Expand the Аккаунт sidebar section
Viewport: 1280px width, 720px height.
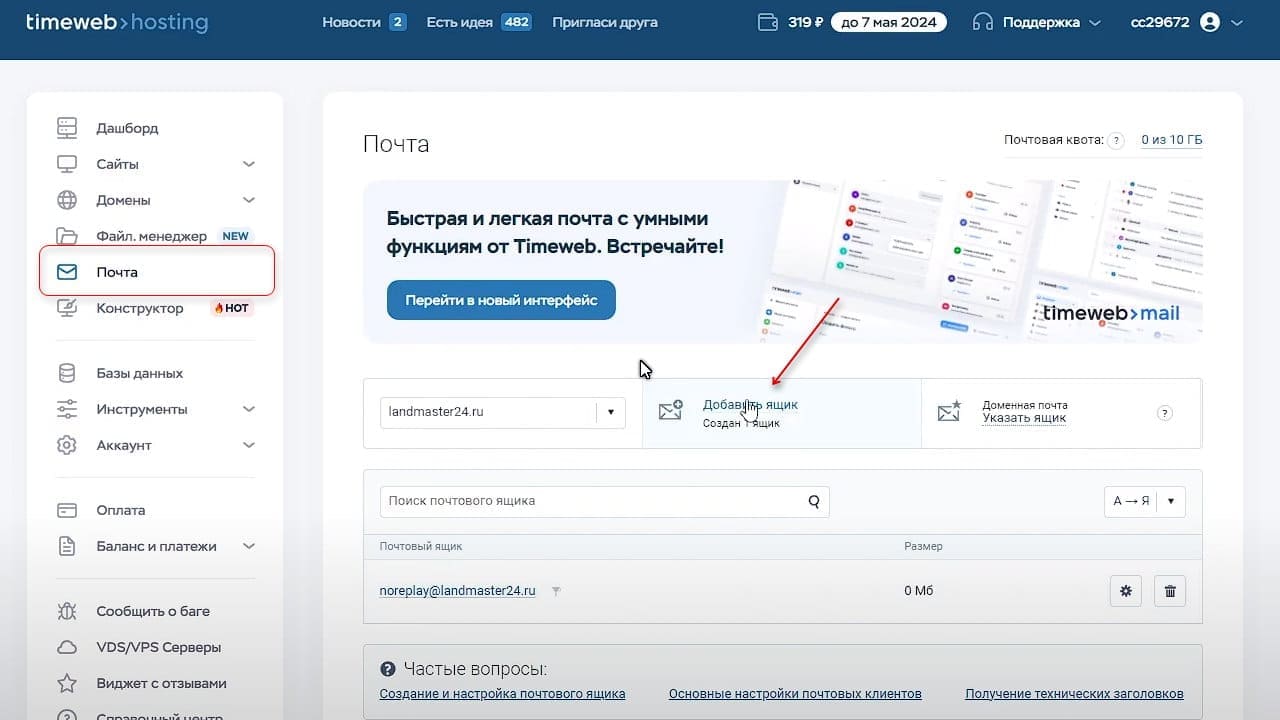249,445
